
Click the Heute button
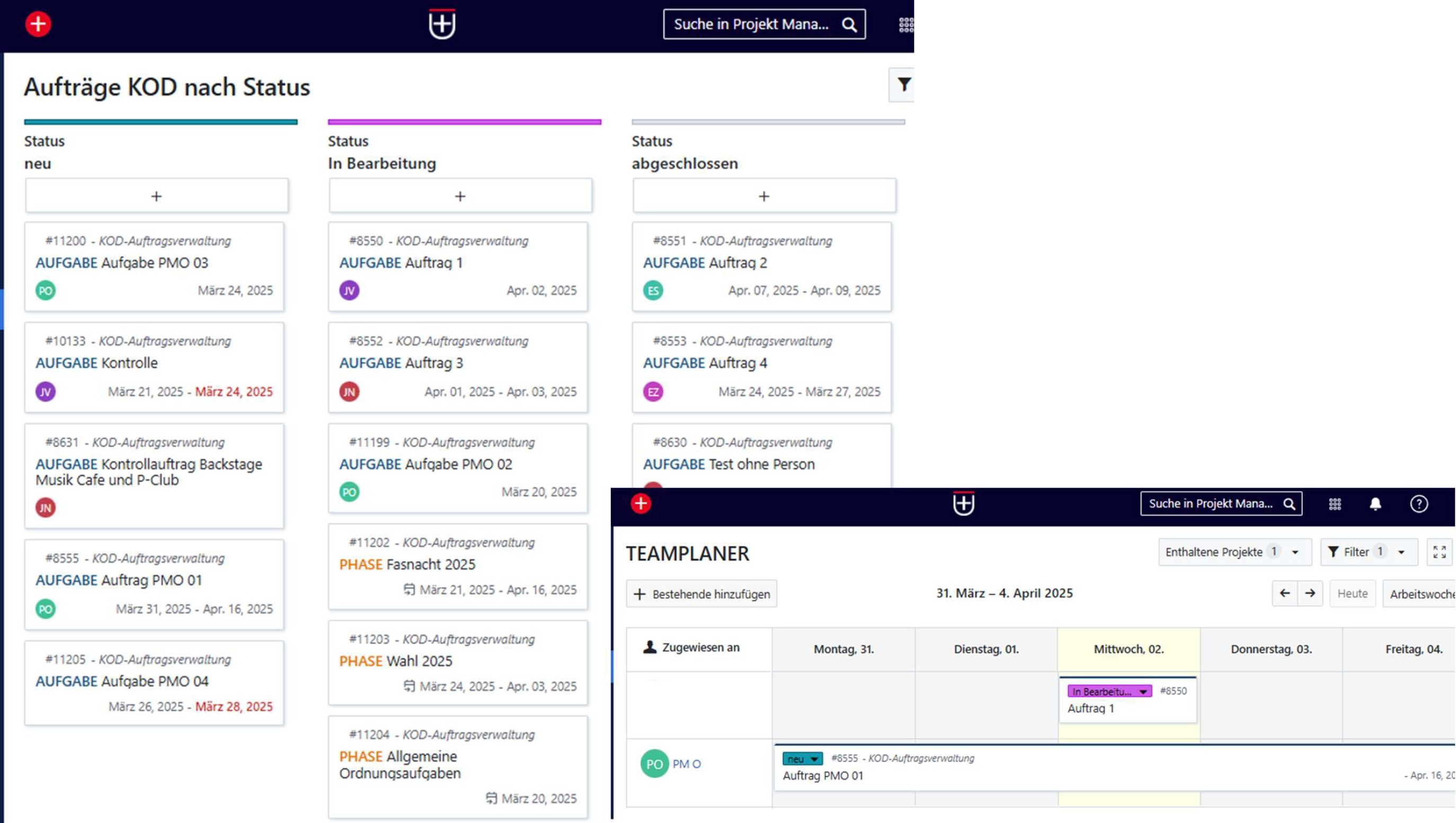(1353, 594)
